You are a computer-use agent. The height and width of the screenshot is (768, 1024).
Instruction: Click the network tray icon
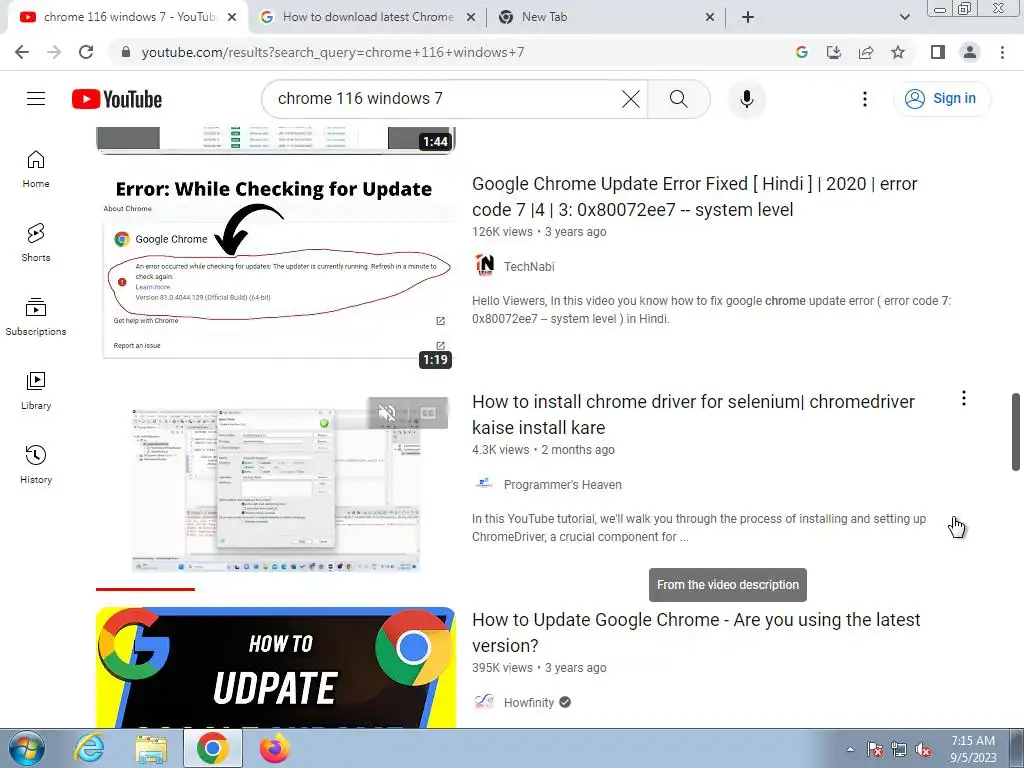click(x=899, y=750)
